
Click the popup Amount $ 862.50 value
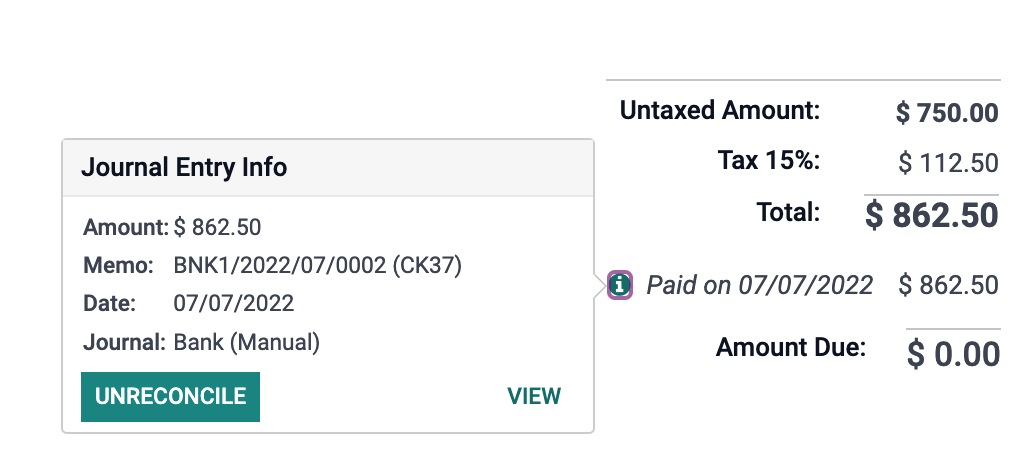pyautogui.click(x=217, y=228)
